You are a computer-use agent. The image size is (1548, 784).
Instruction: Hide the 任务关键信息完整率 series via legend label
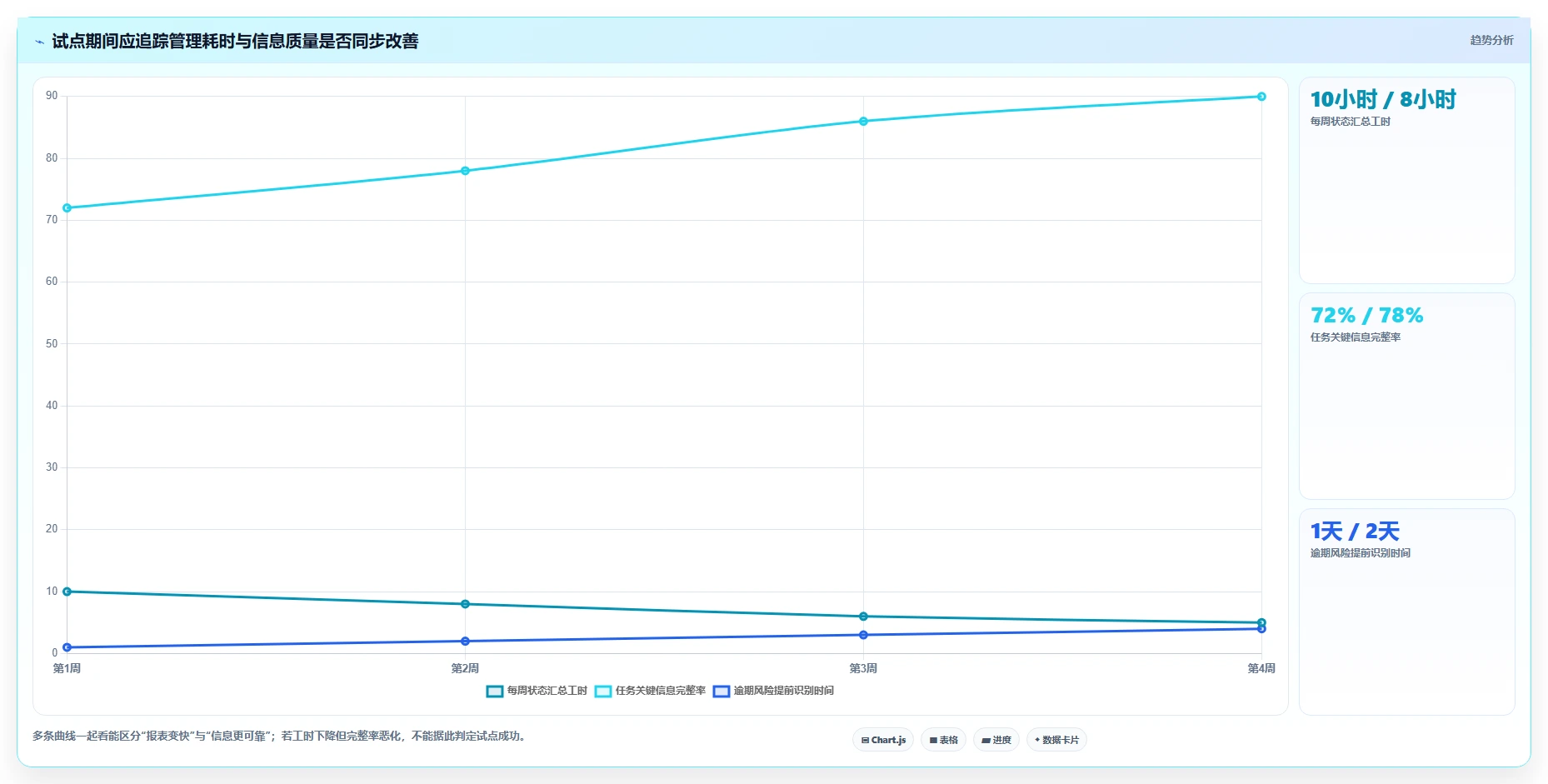(x=661, y=691)
